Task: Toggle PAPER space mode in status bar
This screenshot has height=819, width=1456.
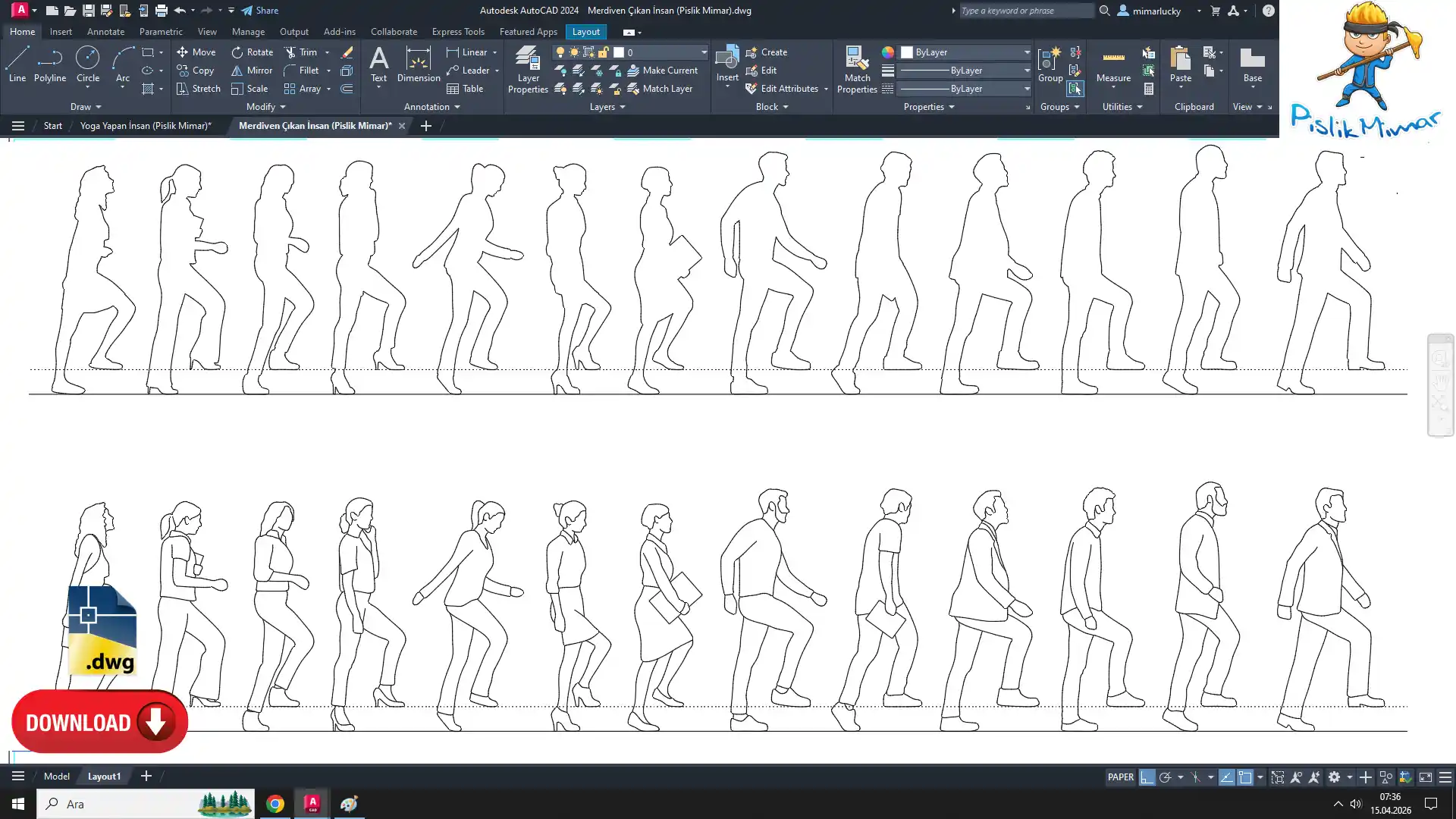Action: (1120, 777)
